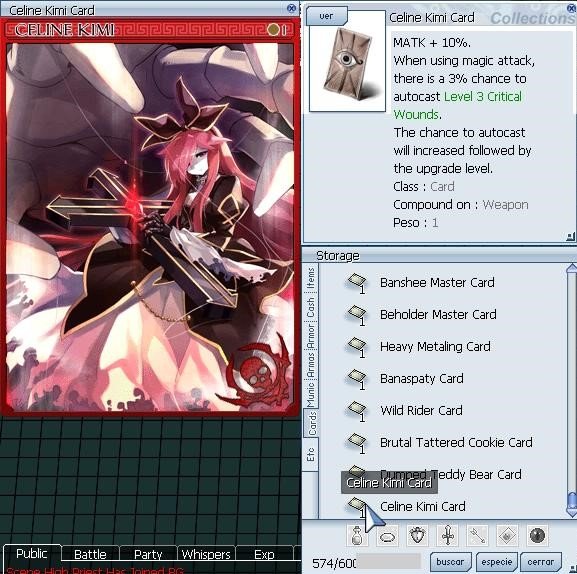This screenshot has height=574, width=577.
Task: Click the Dumped Teddy Bear Card name
Action: click(451, 475)
